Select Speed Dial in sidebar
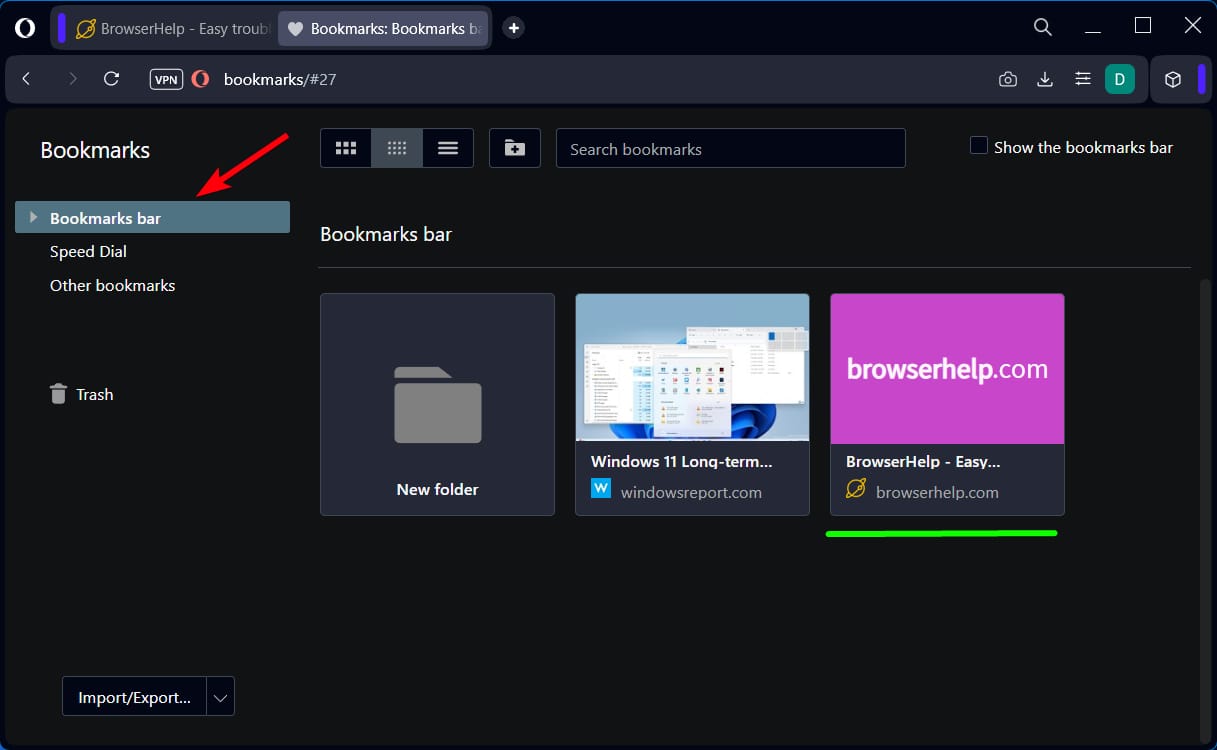 (88, 251)
